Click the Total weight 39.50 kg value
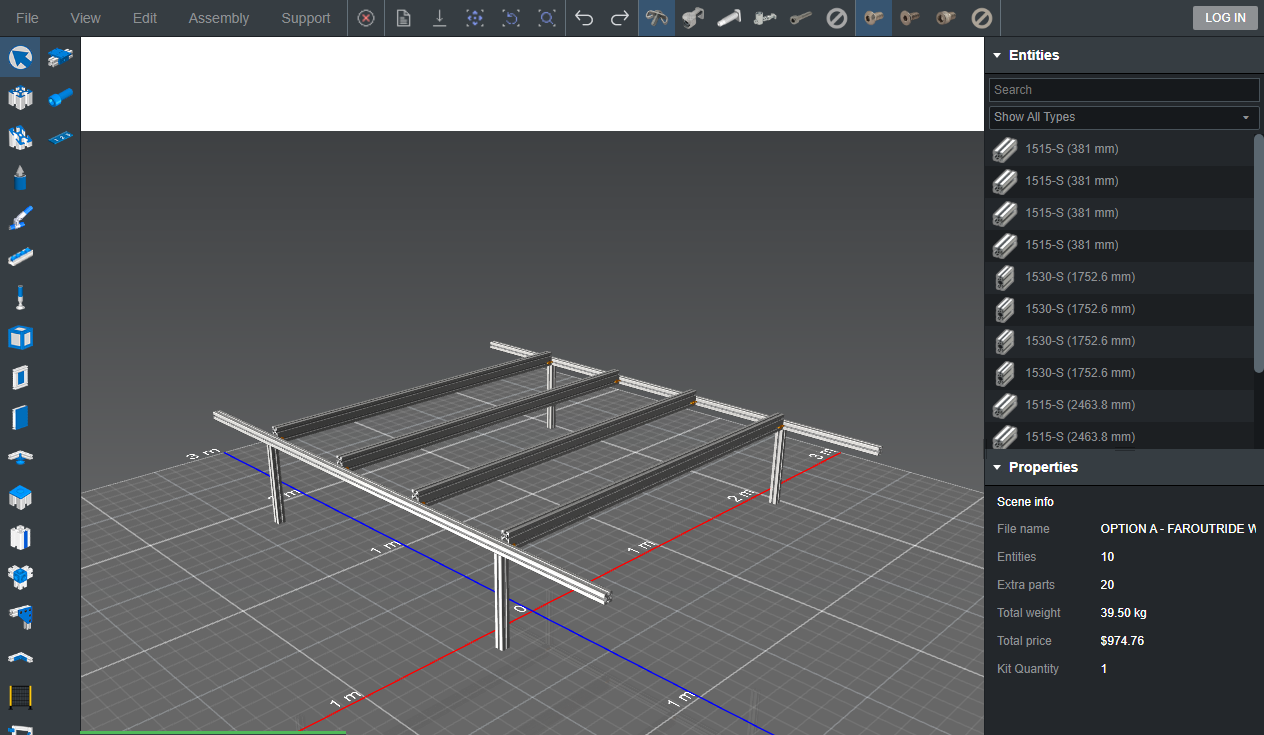Viewport: 1264px width, 735px height. pyautogui.click(x=1124, y=613)
